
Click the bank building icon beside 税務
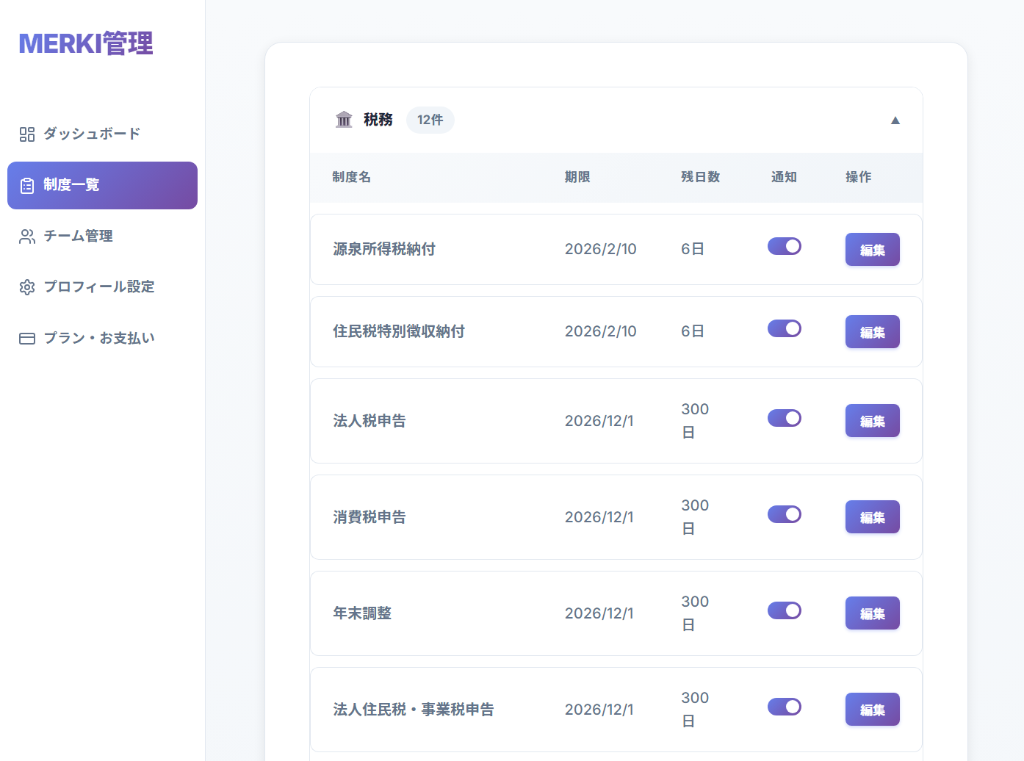pos(344,120)
